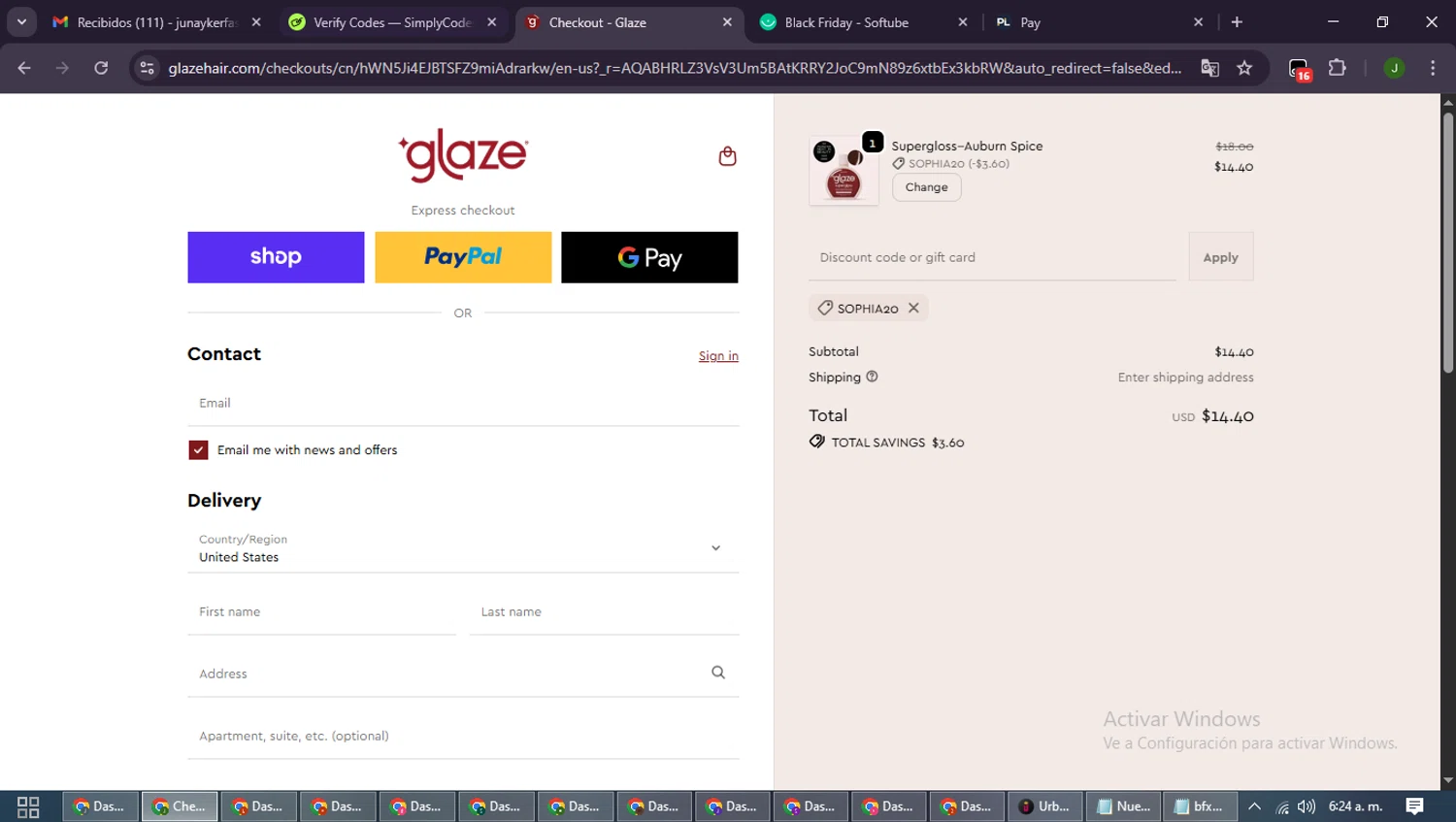
Task: Remove the SOPHIA20 discount code
Action: click(913, 308)
